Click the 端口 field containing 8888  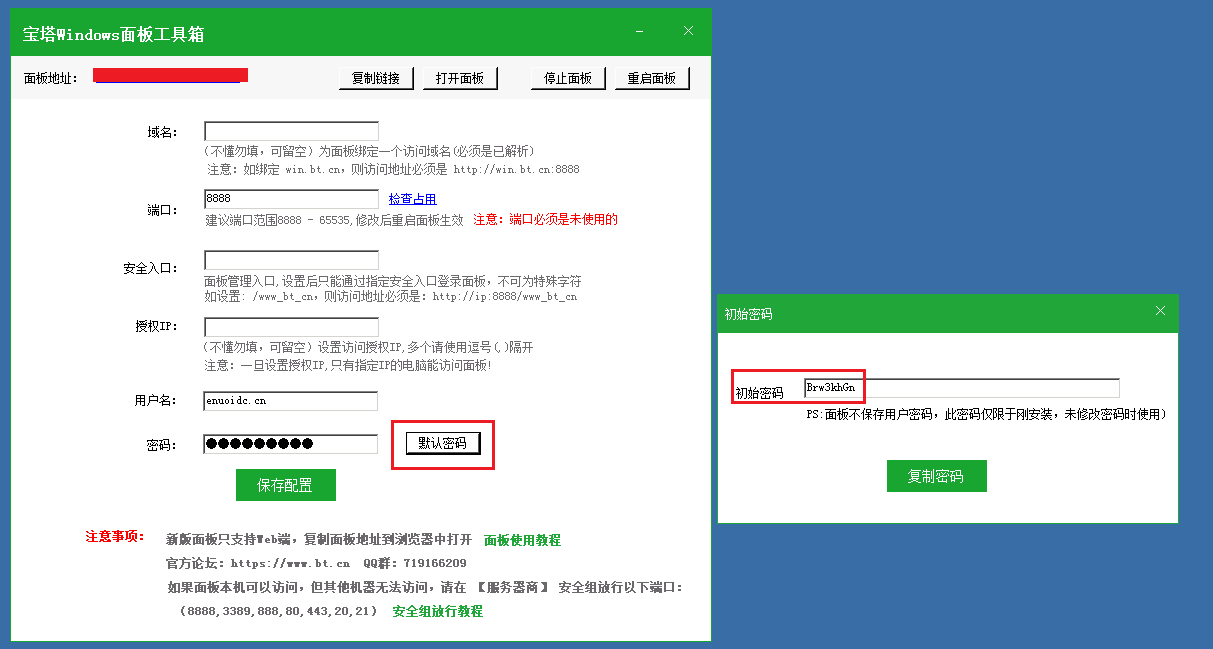291,199
